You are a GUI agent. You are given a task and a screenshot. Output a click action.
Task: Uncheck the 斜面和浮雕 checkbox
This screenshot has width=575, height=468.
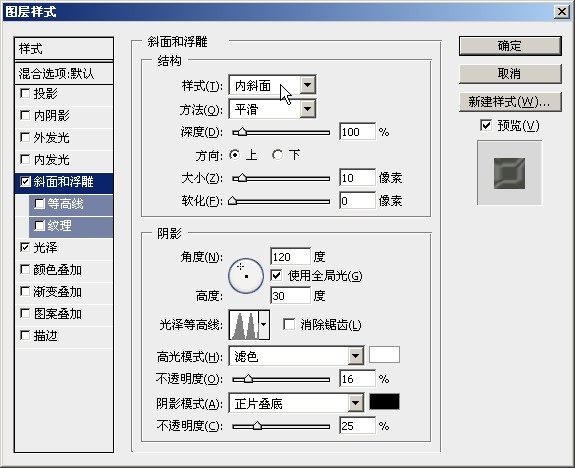[x=25, y=181]
